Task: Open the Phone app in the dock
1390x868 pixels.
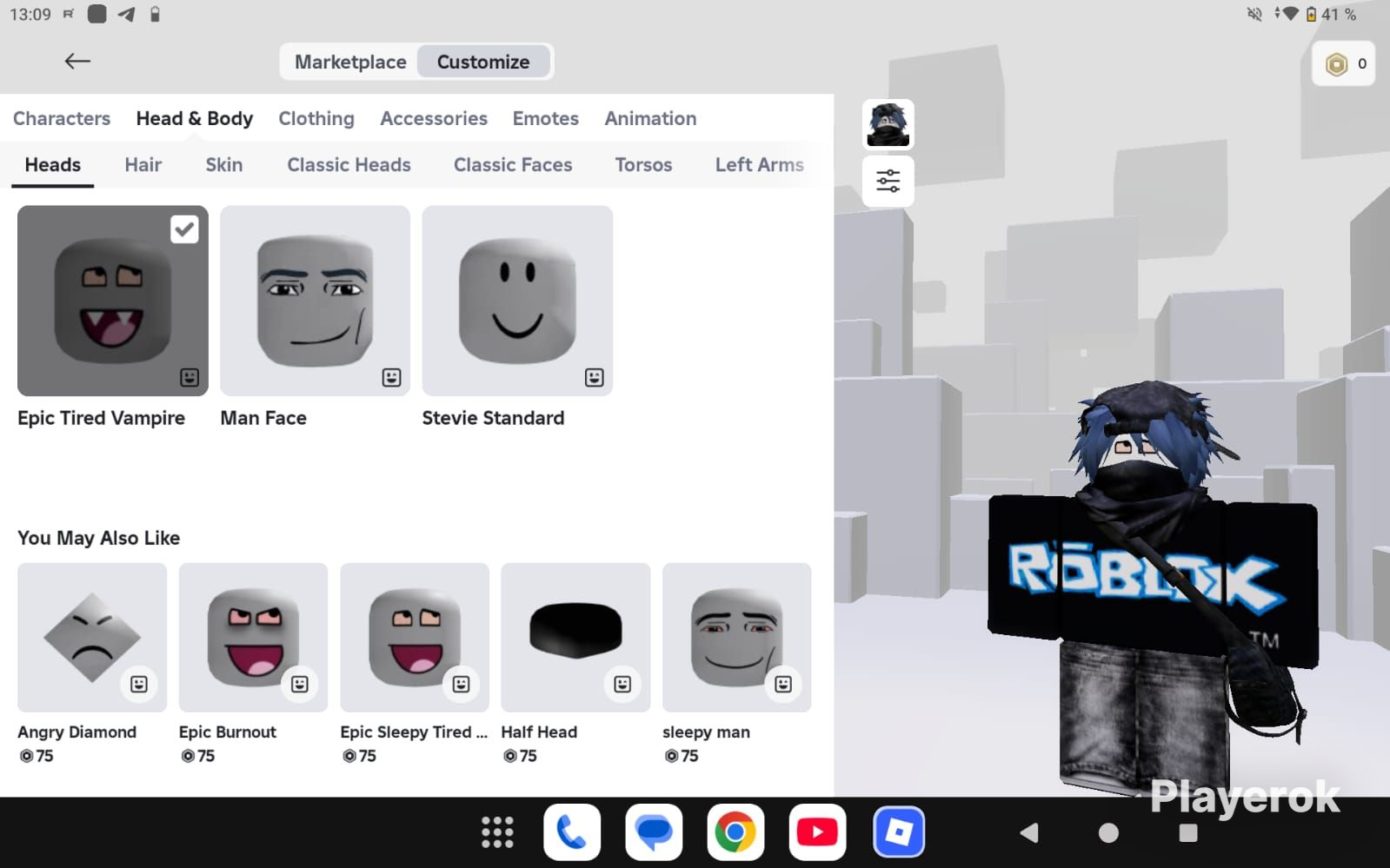Action: (x=572, y=832)
